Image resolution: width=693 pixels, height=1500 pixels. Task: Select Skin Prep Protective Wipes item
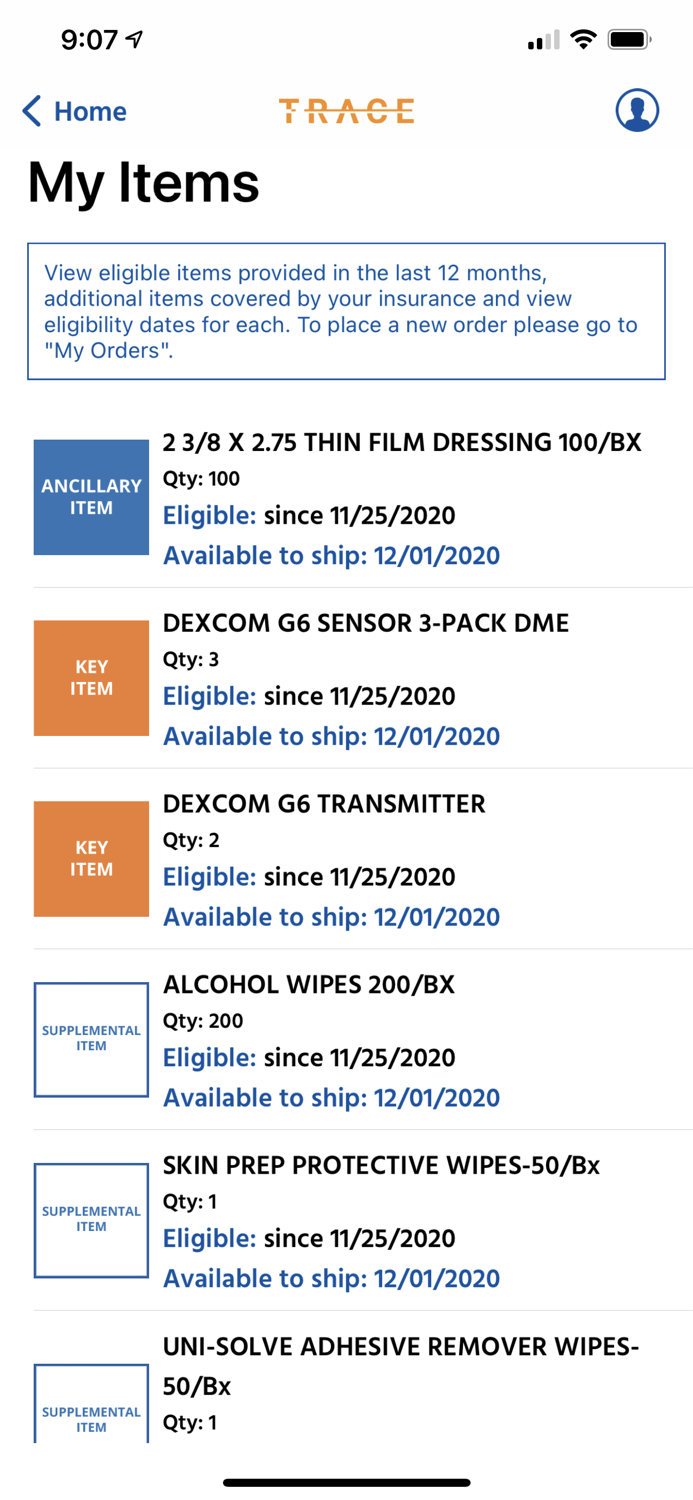pos(381,1166)
